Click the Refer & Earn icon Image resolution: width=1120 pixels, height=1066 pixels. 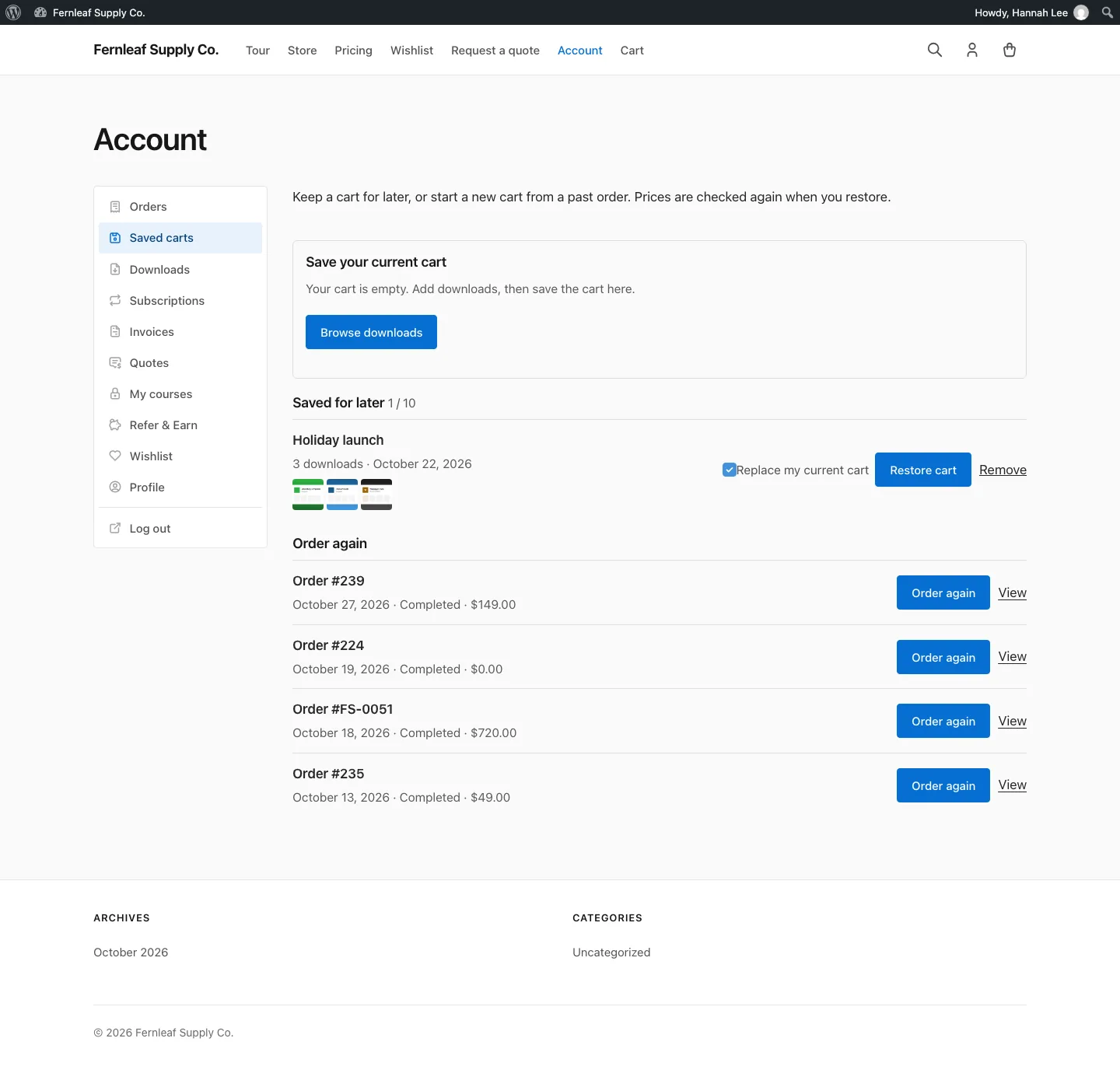point(115,425)
